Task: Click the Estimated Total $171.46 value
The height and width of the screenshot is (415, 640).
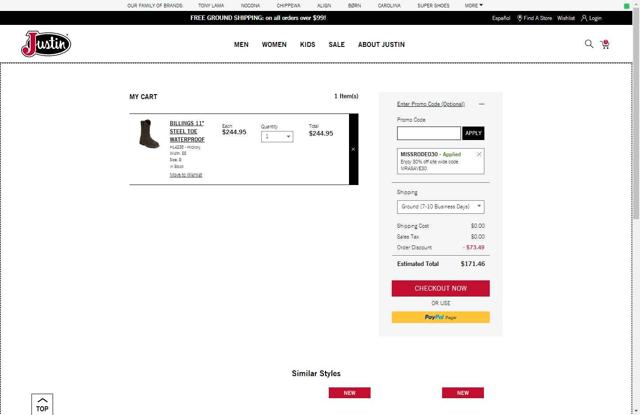Action: click(x=473, y=264)
